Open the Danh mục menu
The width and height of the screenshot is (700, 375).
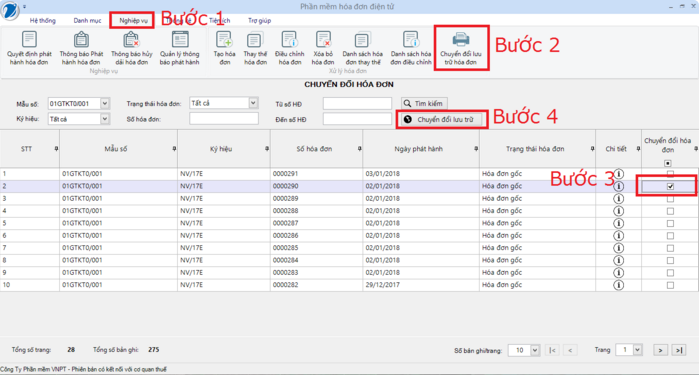88,21
